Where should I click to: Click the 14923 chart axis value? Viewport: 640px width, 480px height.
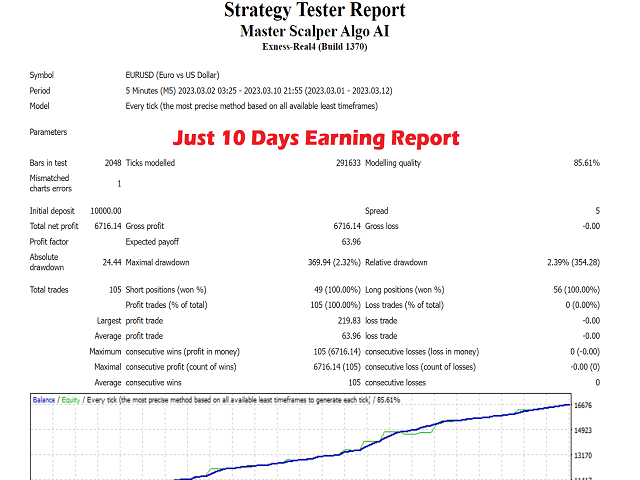583,430
